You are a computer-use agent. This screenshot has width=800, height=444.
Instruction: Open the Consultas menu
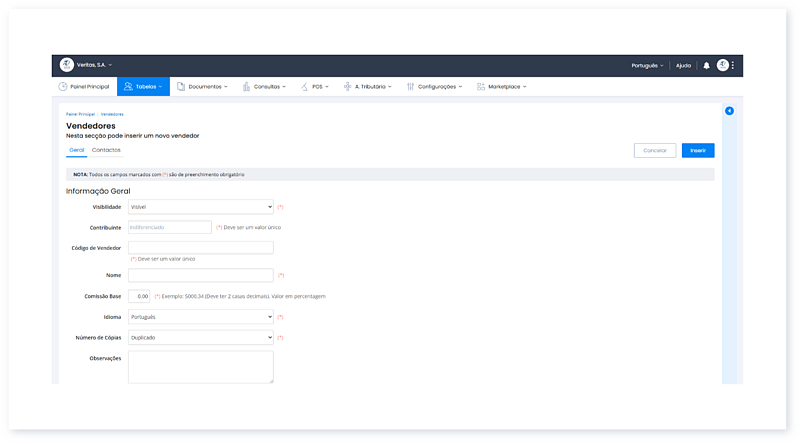coord(264,87)
